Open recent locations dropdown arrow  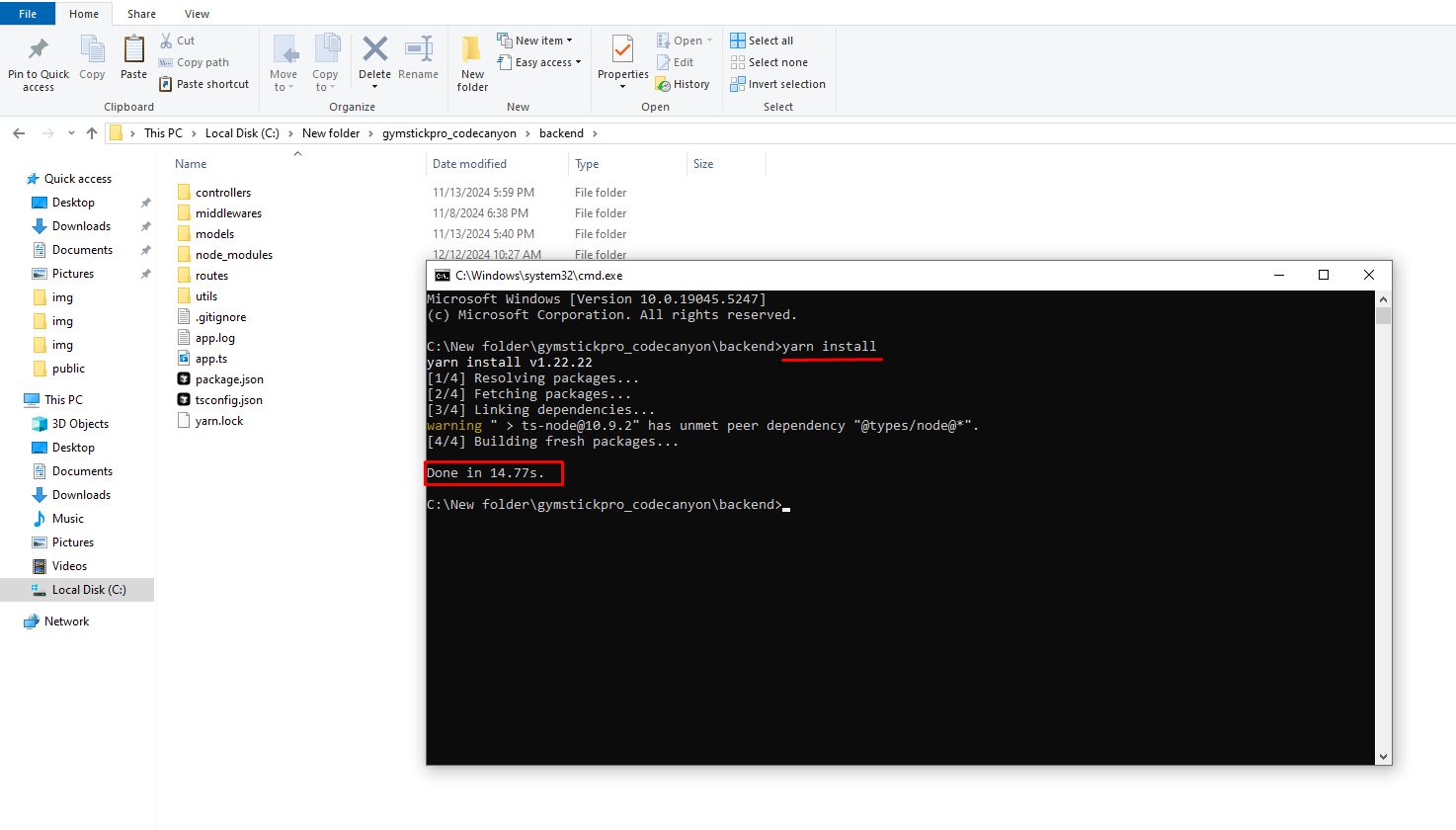[x=71, y=133]
